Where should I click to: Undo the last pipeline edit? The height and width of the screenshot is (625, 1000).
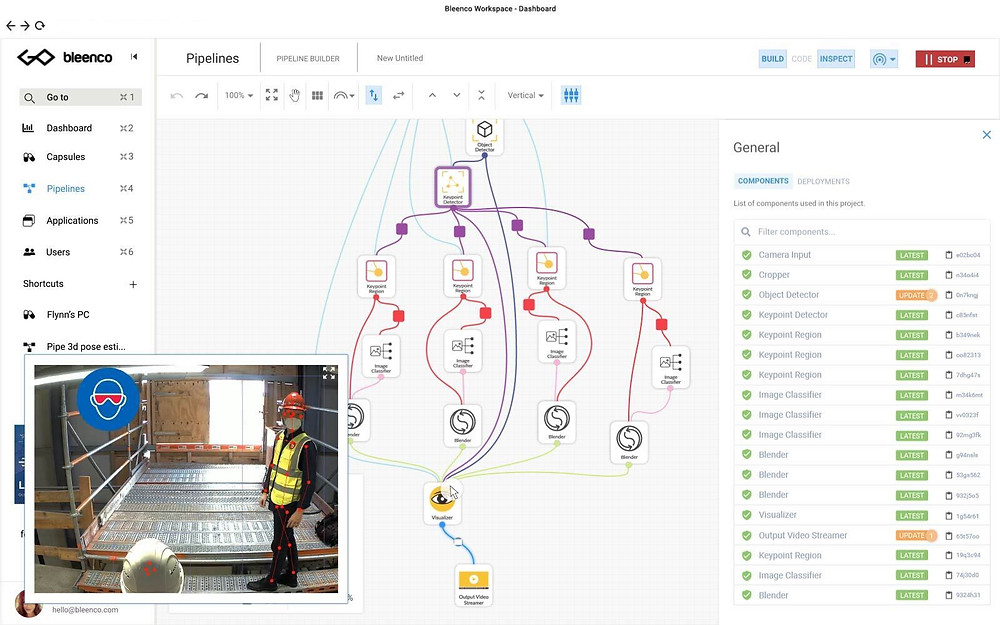coord(177,96)
